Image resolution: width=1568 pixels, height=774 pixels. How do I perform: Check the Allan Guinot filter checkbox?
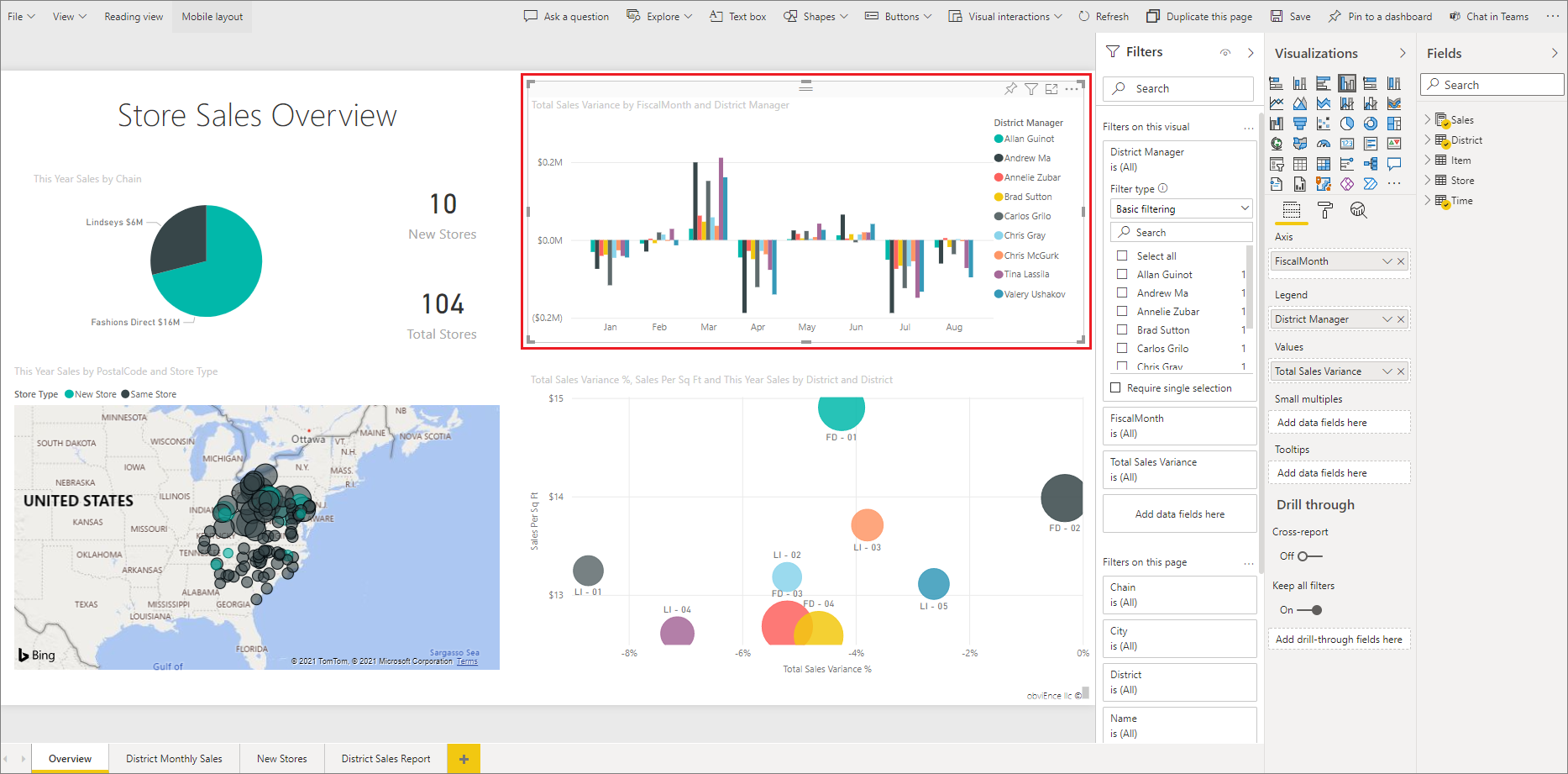coord(1122,275)
